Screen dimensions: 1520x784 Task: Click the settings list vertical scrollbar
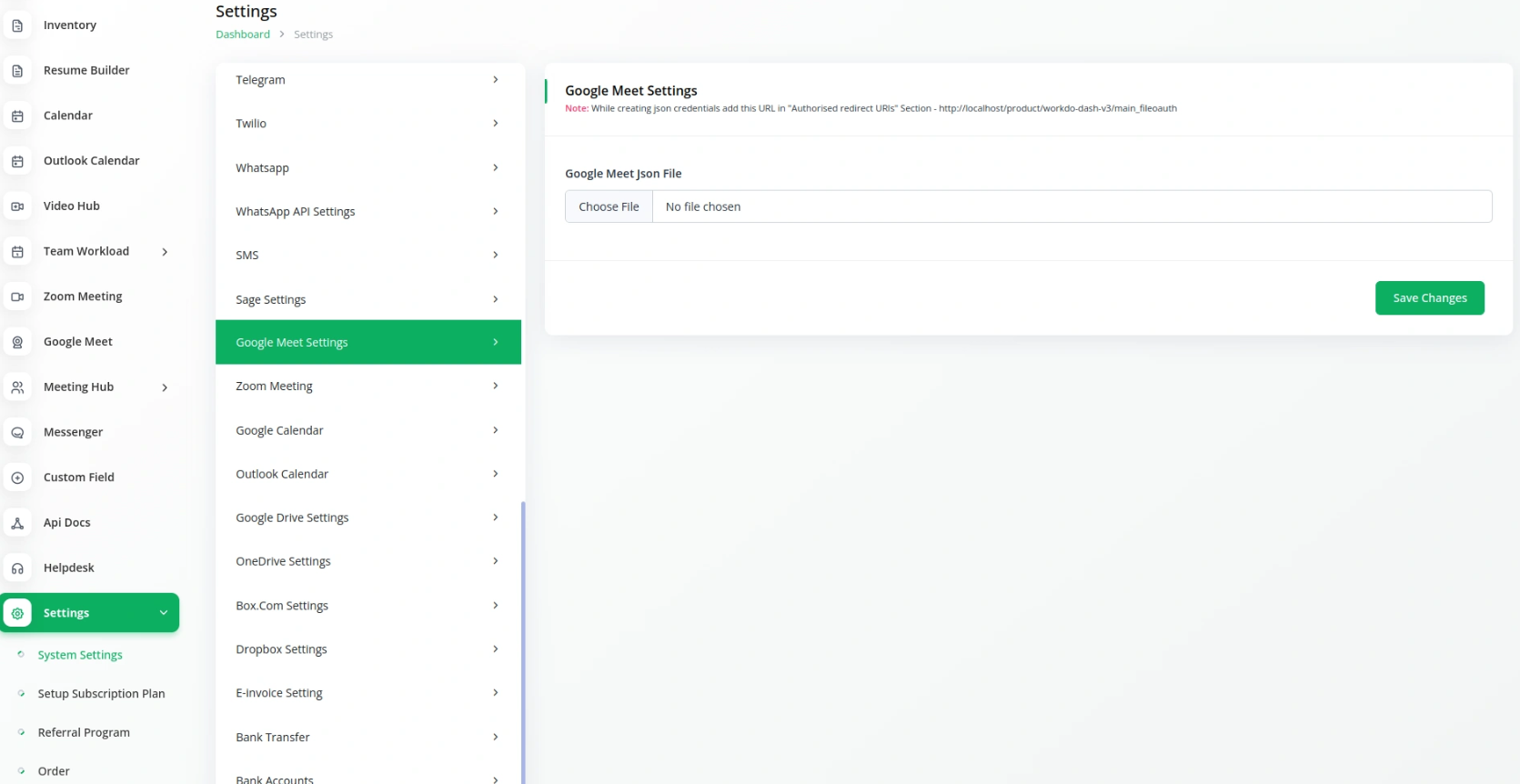tap(523, 642)
